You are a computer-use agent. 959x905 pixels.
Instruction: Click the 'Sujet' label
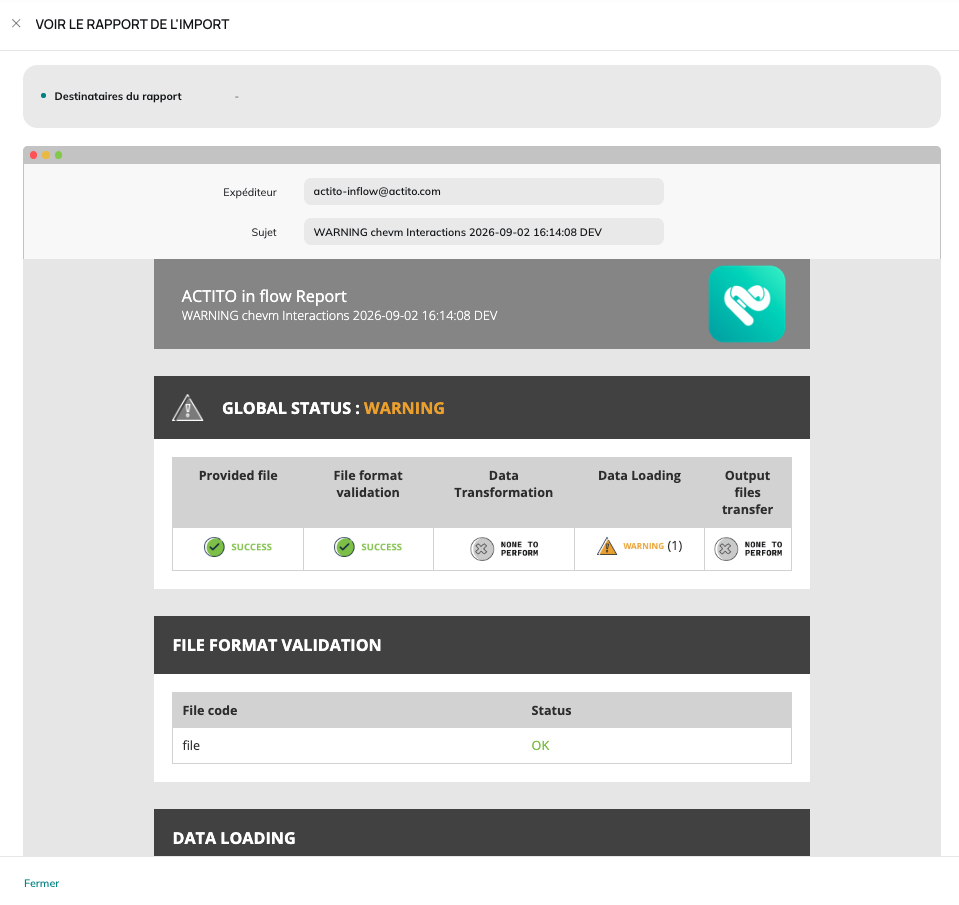[264, 232]
